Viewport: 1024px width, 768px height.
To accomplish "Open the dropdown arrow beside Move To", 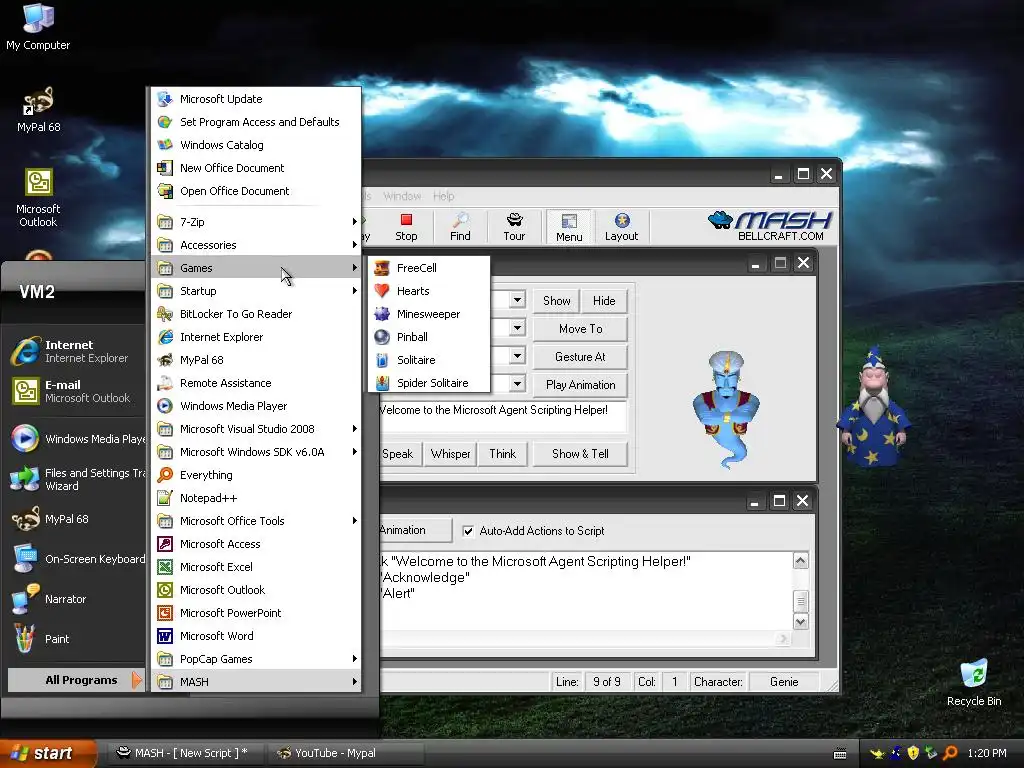I will [x=517, y=328].
